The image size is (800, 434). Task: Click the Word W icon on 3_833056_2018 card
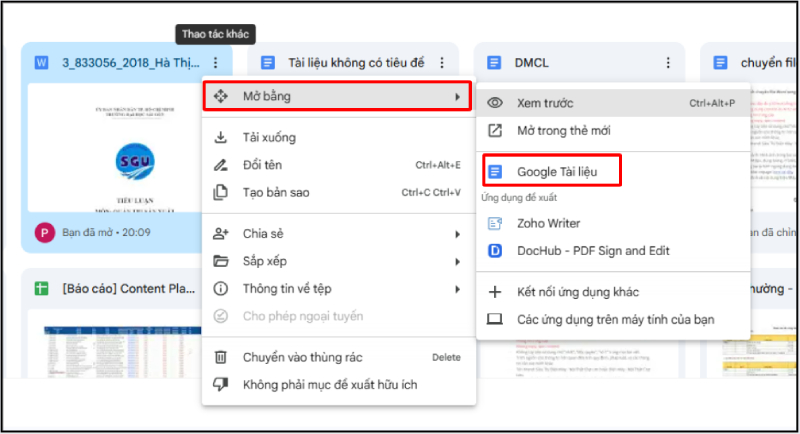(41, 63)
